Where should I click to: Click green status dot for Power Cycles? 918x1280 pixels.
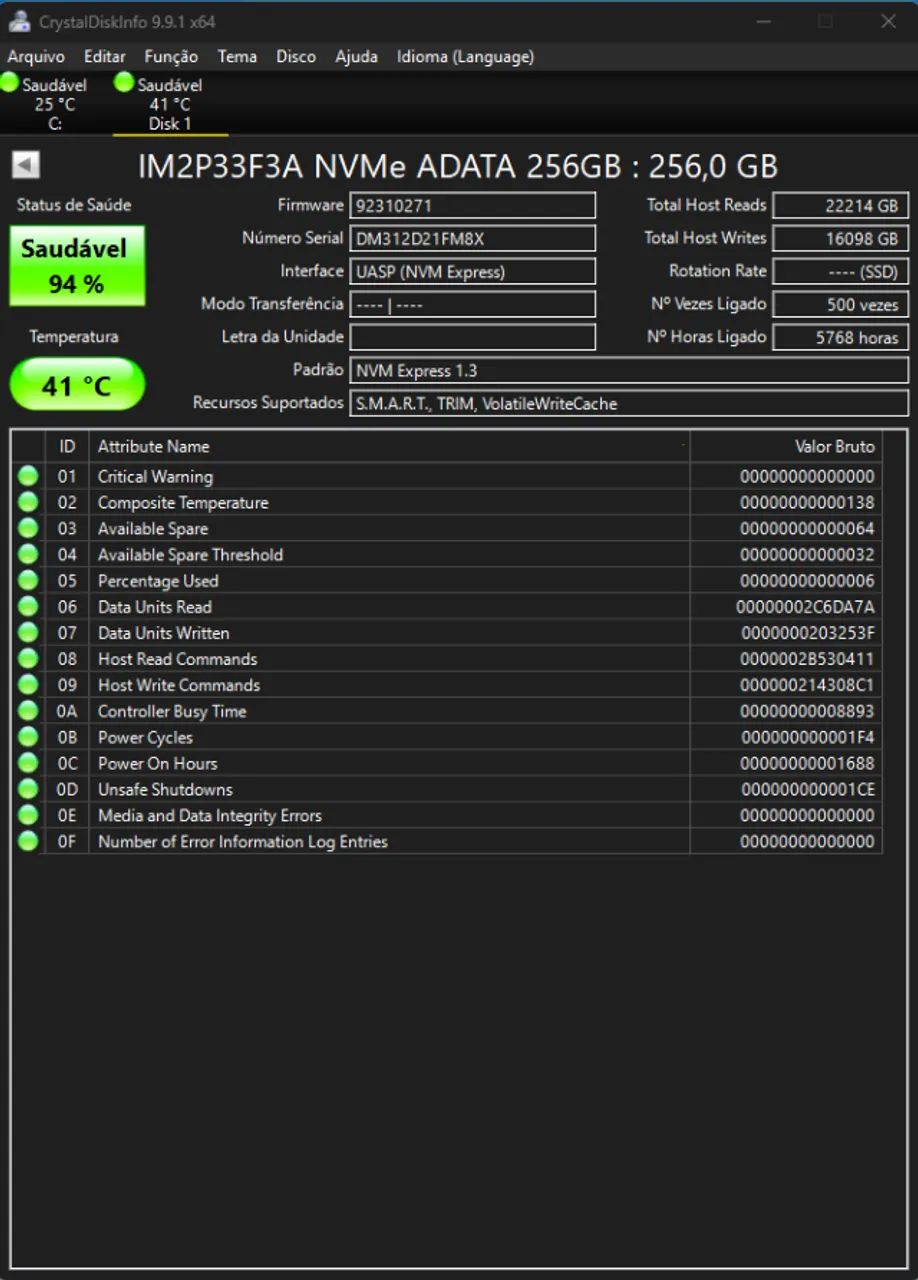pos(28,737)
